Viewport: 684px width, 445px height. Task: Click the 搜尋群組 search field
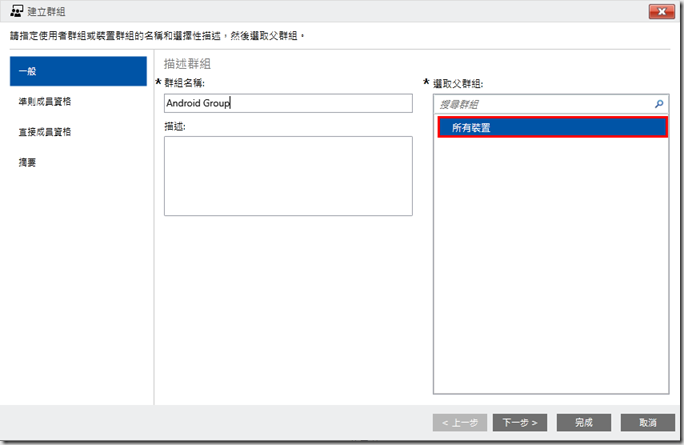pyautogui.click(x=540, y=104)
